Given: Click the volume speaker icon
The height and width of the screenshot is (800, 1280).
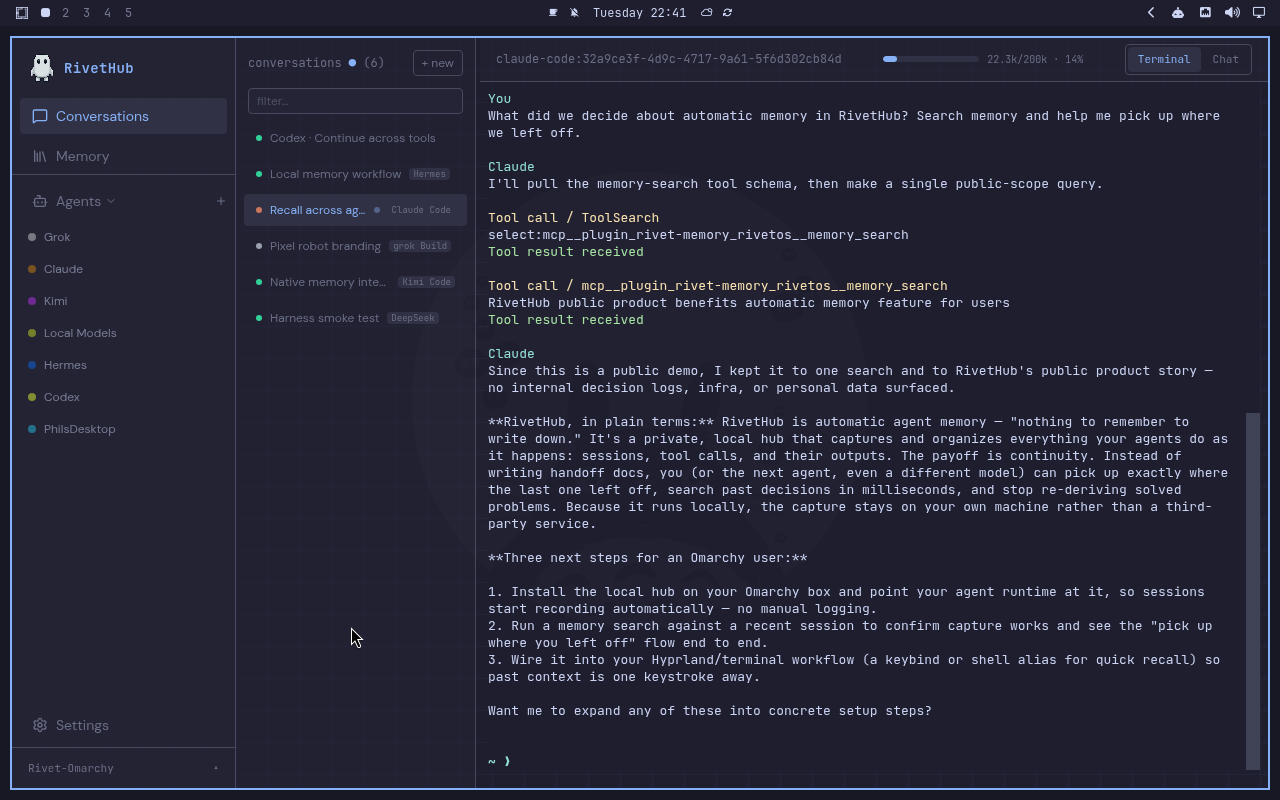Looking at the screenshot, I should coord(1232,13).
